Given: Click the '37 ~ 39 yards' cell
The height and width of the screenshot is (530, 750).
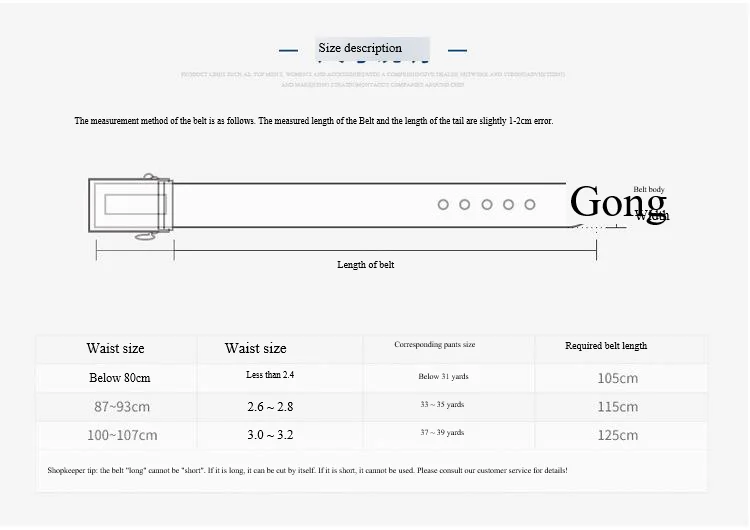Looking at the screenshot, I should (x=442, y=432).
